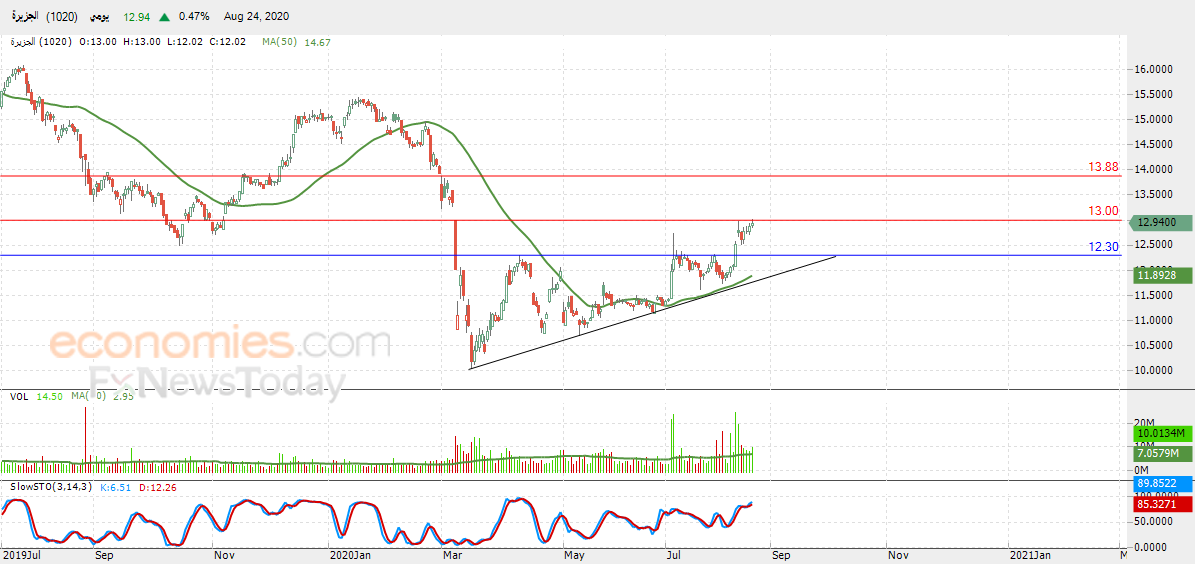The image size is (1195, 564).
Task: Click the Sep 2020 date axis label
Action: 780,556
